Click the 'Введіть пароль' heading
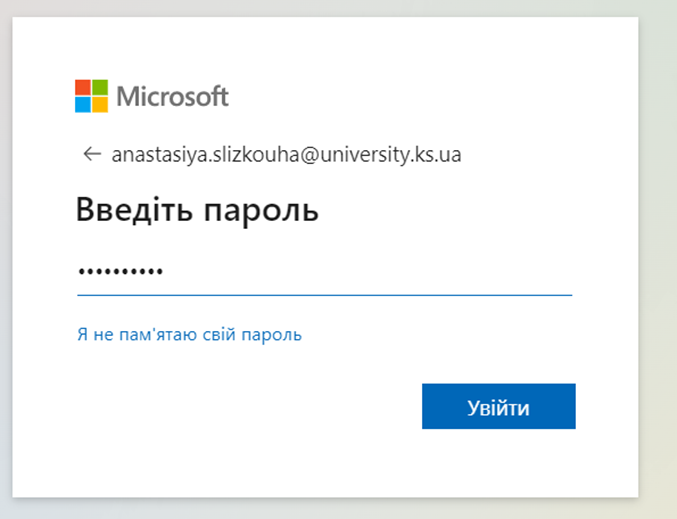Image resolution: width=677 pixels, height=519 pixels. coord(197,210)
